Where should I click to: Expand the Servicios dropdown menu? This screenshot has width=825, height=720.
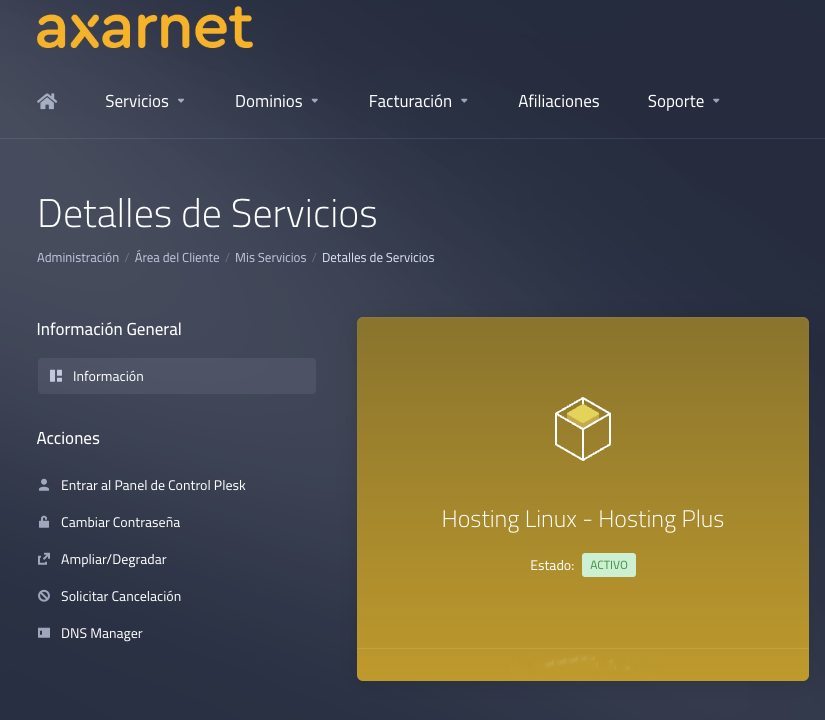(145, 101)
